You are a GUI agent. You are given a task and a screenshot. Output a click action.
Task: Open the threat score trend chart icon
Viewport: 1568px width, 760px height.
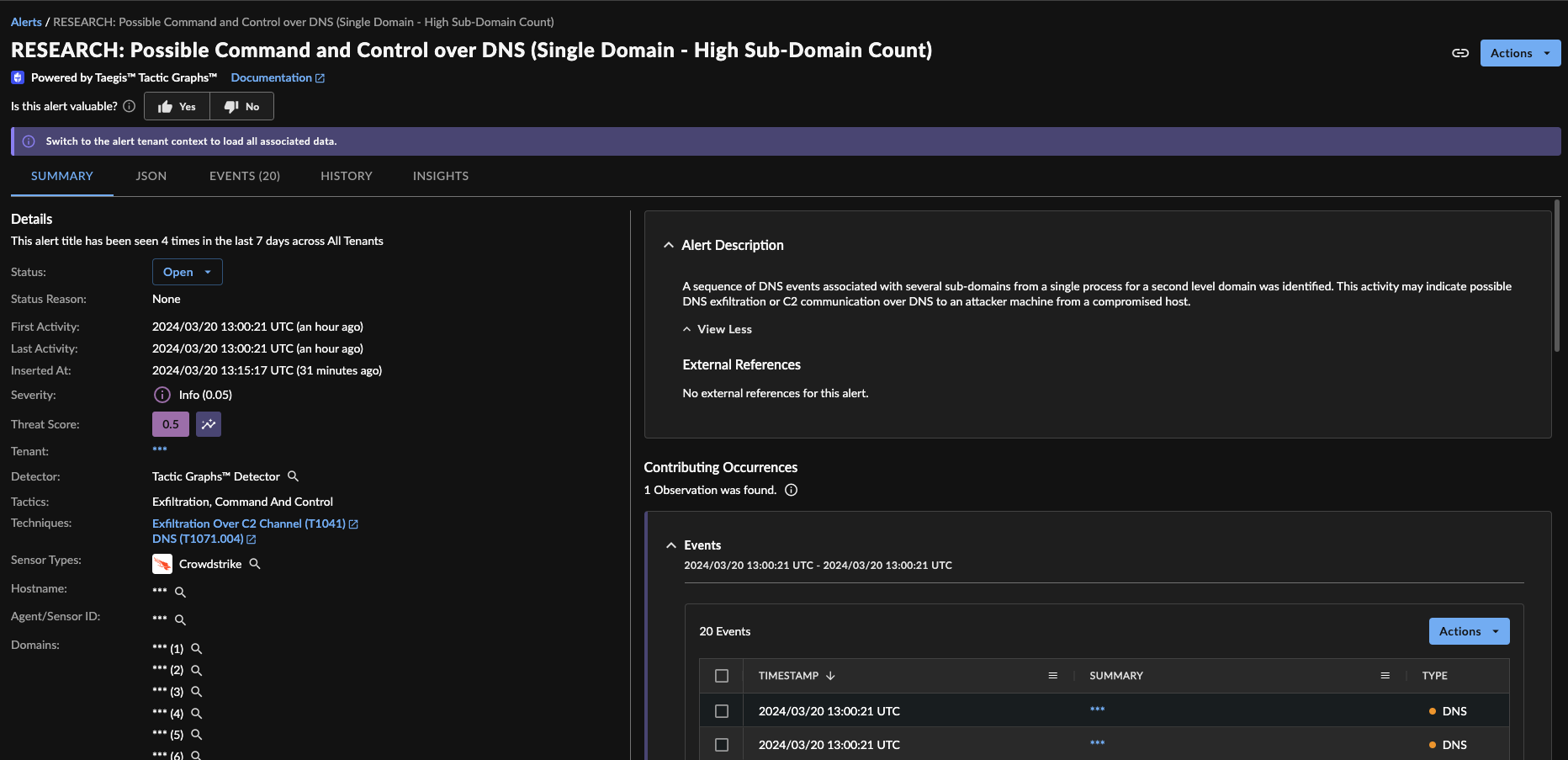(209, 424)
